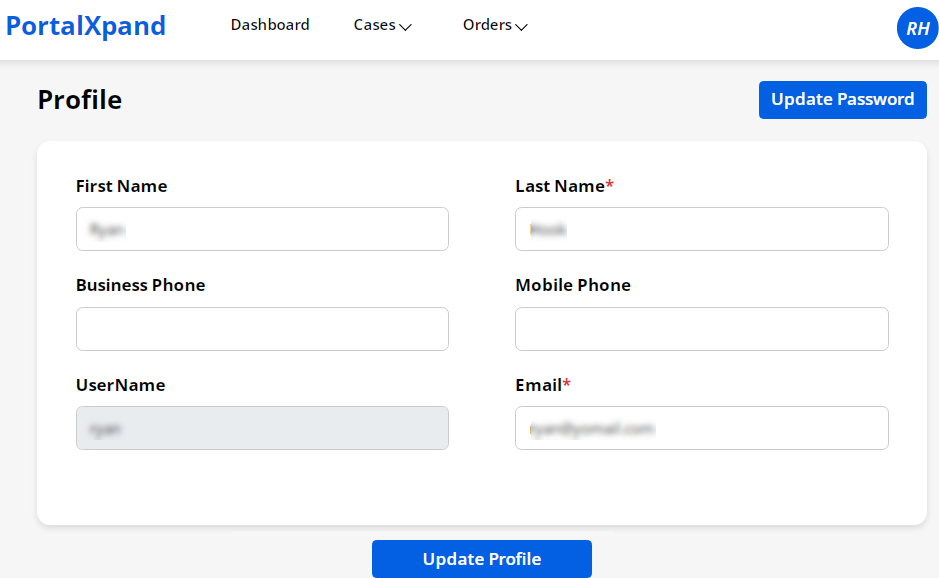
Task: Open the Orders menu
Action: [x=487, y=25]
